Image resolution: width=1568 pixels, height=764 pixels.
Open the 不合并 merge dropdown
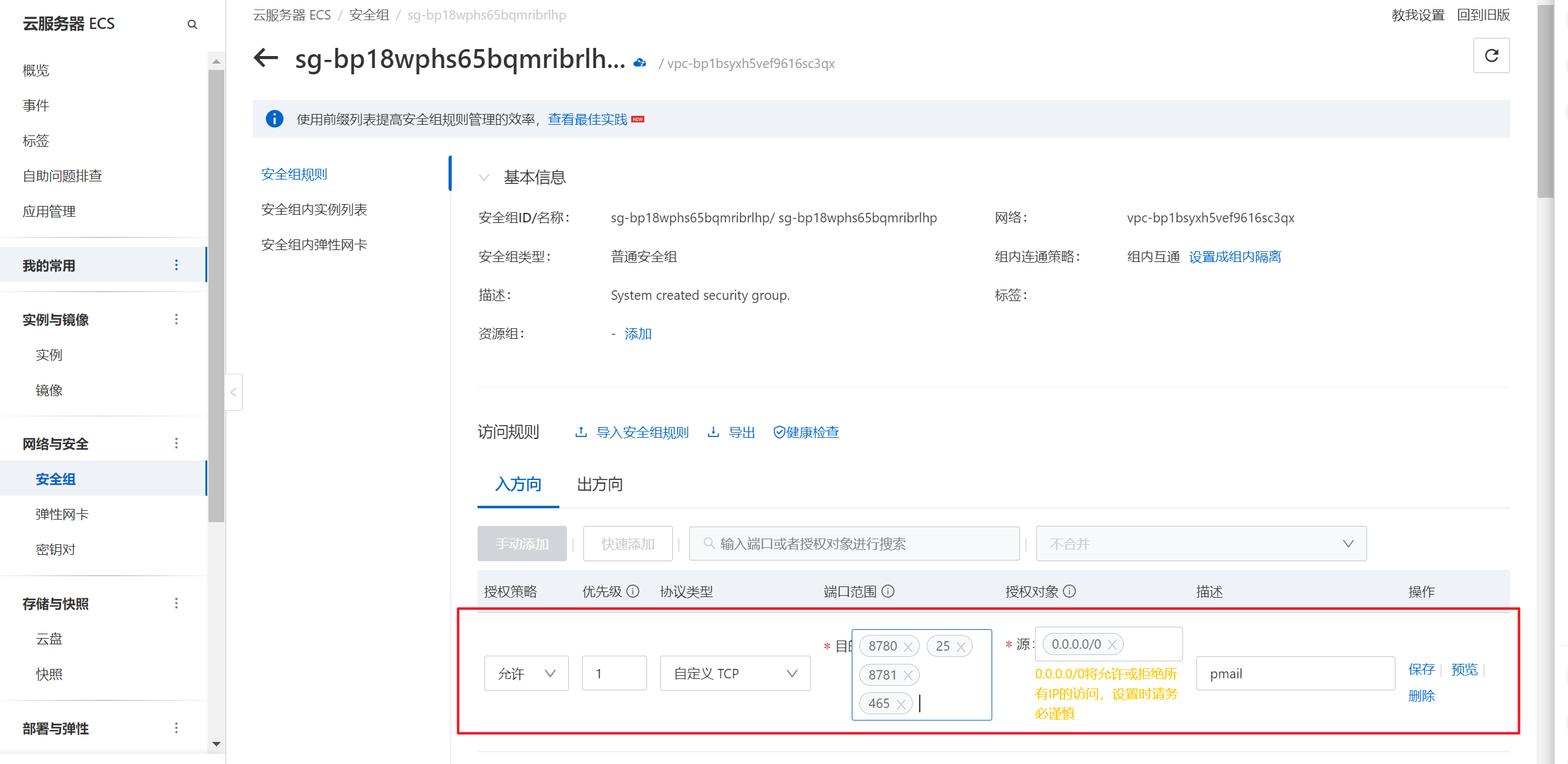coord(1201,544)
